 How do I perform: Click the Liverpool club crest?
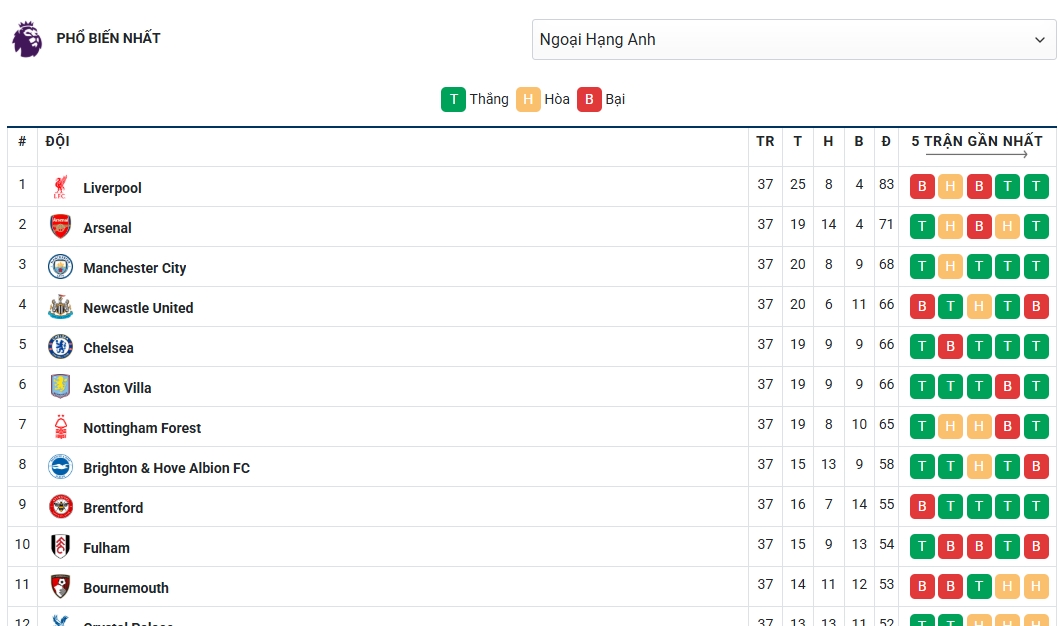click(60, 187)
